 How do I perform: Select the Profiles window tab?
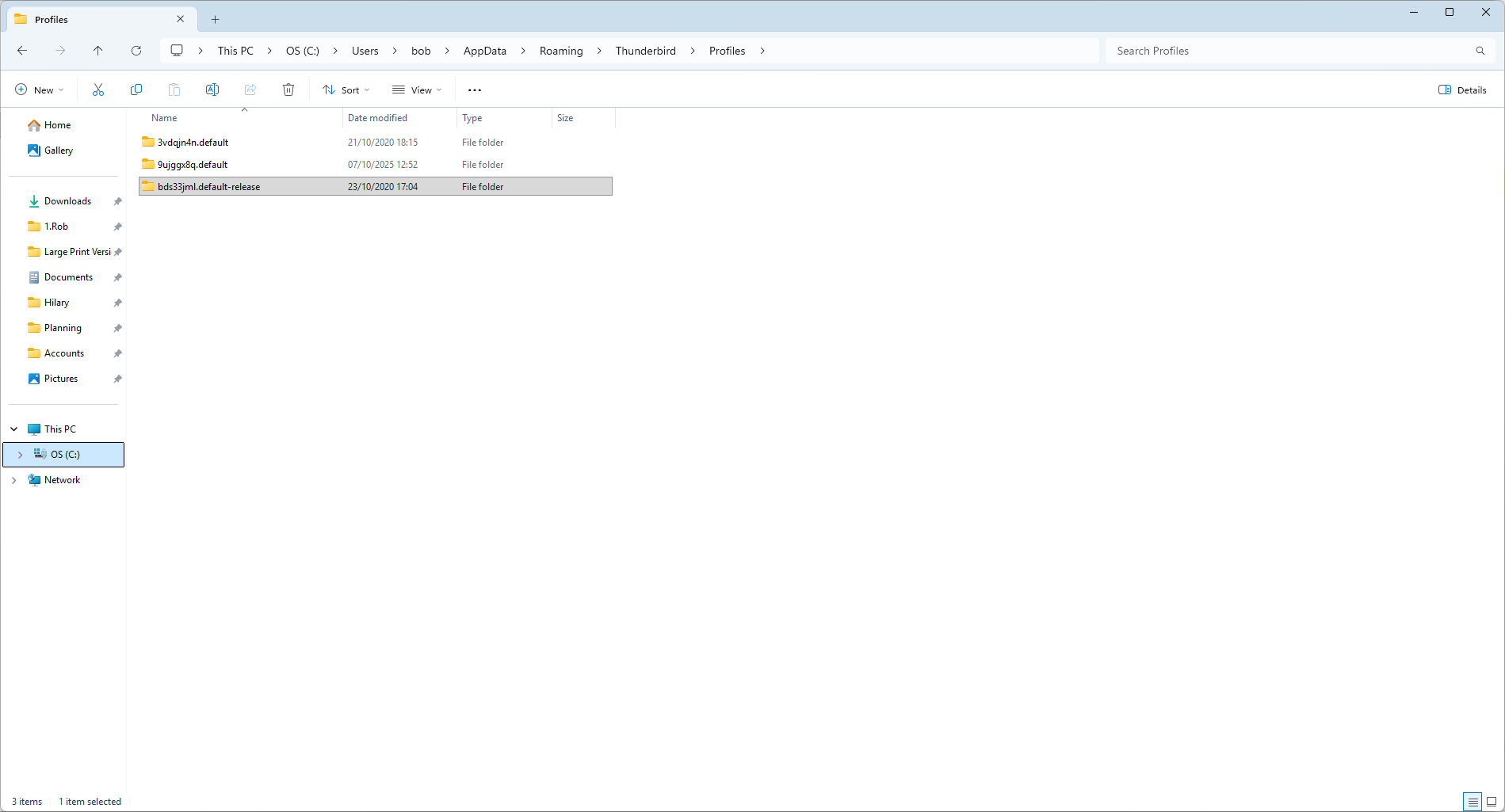pos(101,20)
